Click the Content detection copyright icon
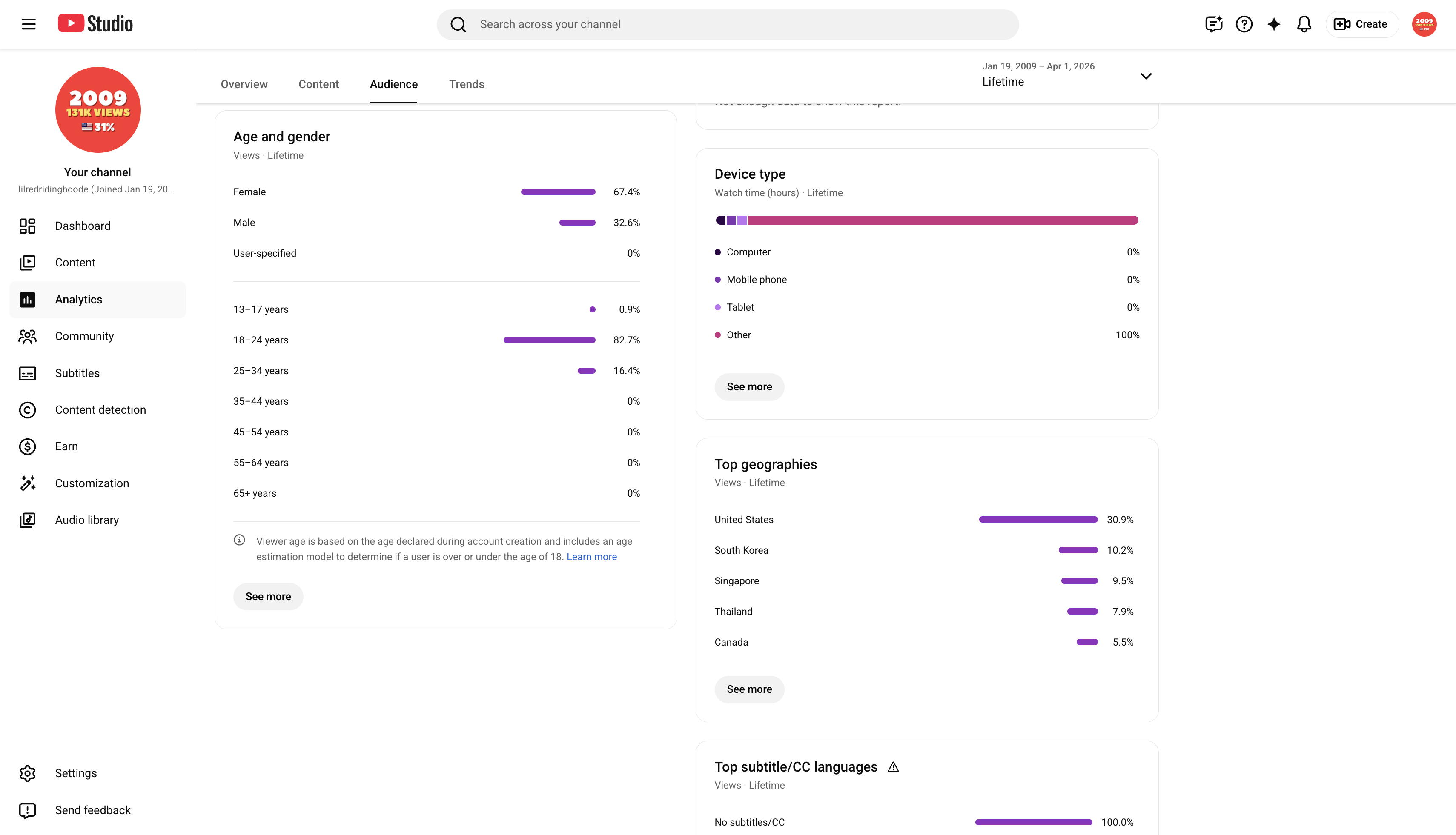Image resolution: width=1456 pixels, height=835 pixels. click(28, 410)
